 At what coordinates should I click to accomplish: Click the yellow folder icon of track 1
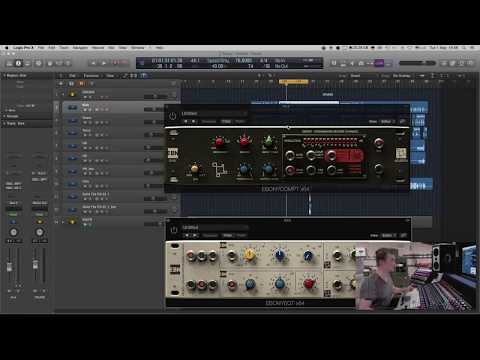pyautogui.click(x=72, y=94)
